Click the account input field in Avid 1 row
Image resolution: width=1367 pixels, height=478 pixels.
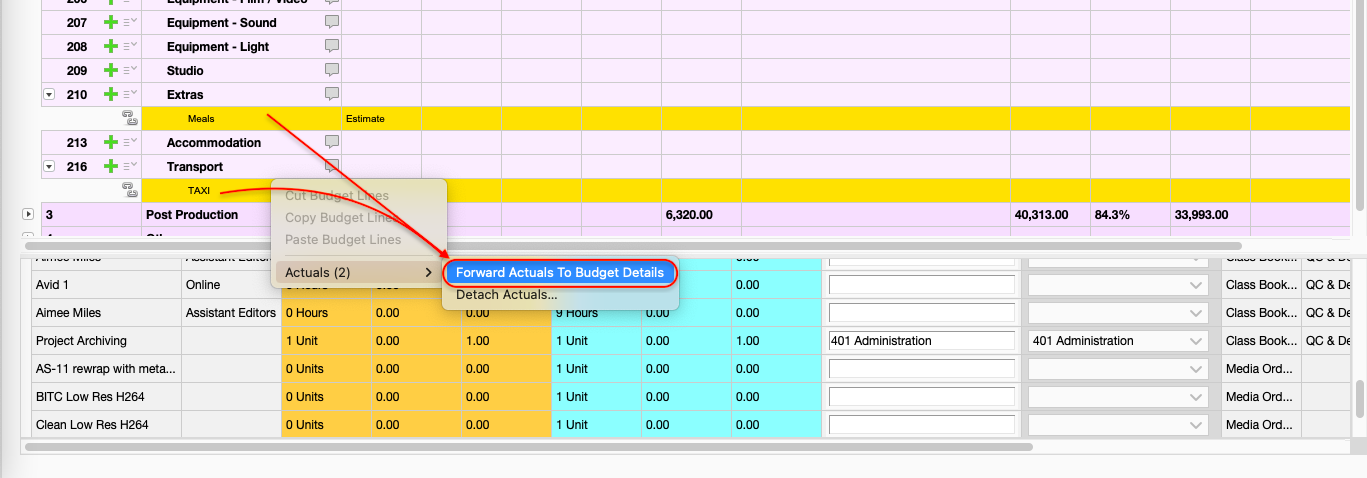921,285
